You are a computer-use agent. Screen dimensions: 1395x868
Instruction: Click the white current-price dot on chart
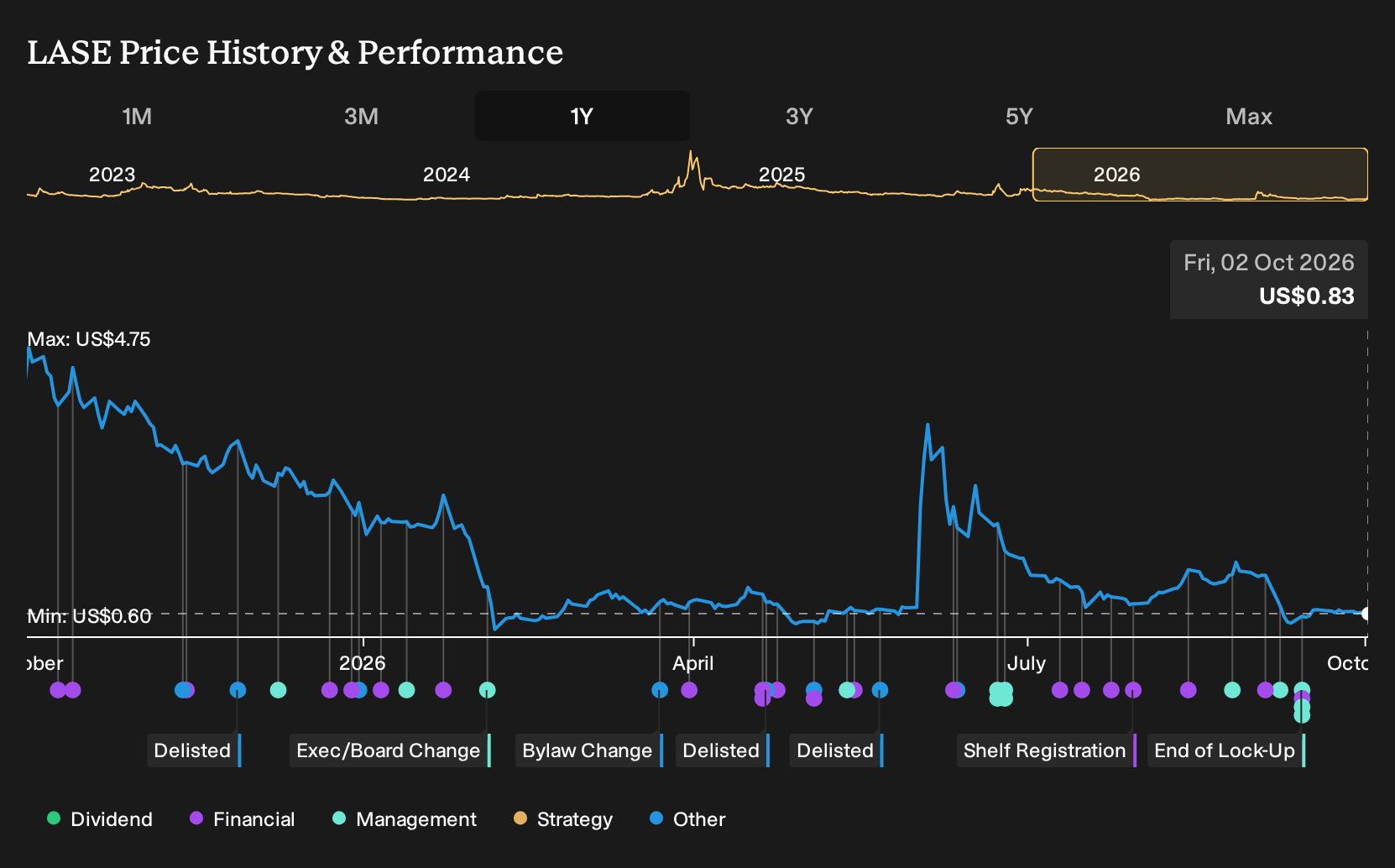[x=1366, y=614]
